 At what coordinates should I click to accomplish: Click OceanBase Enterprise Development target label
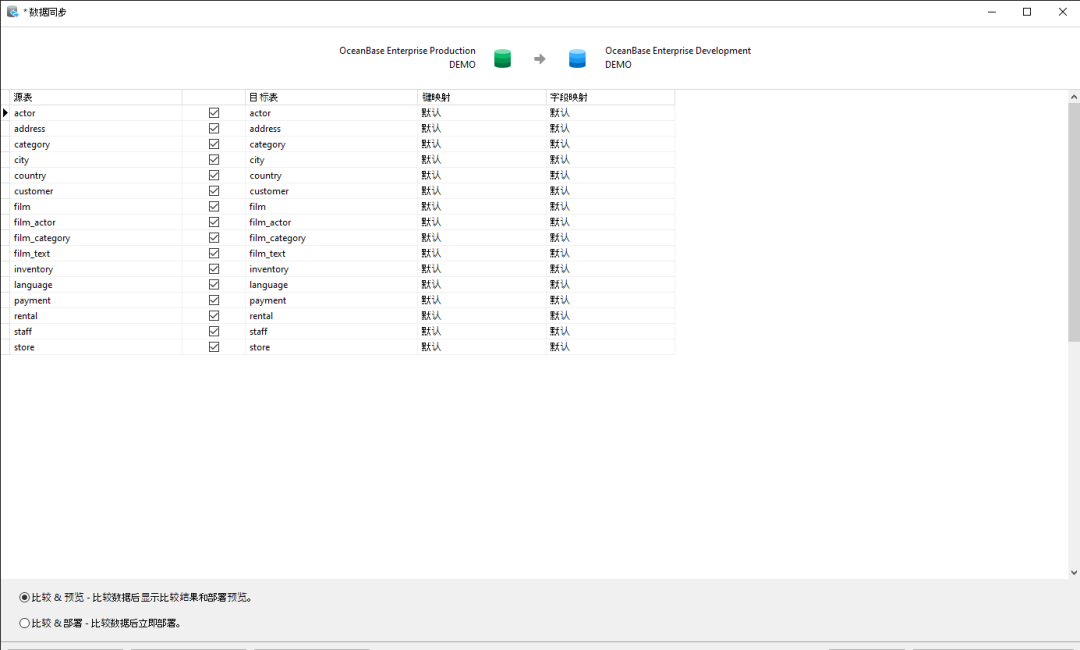678,51
